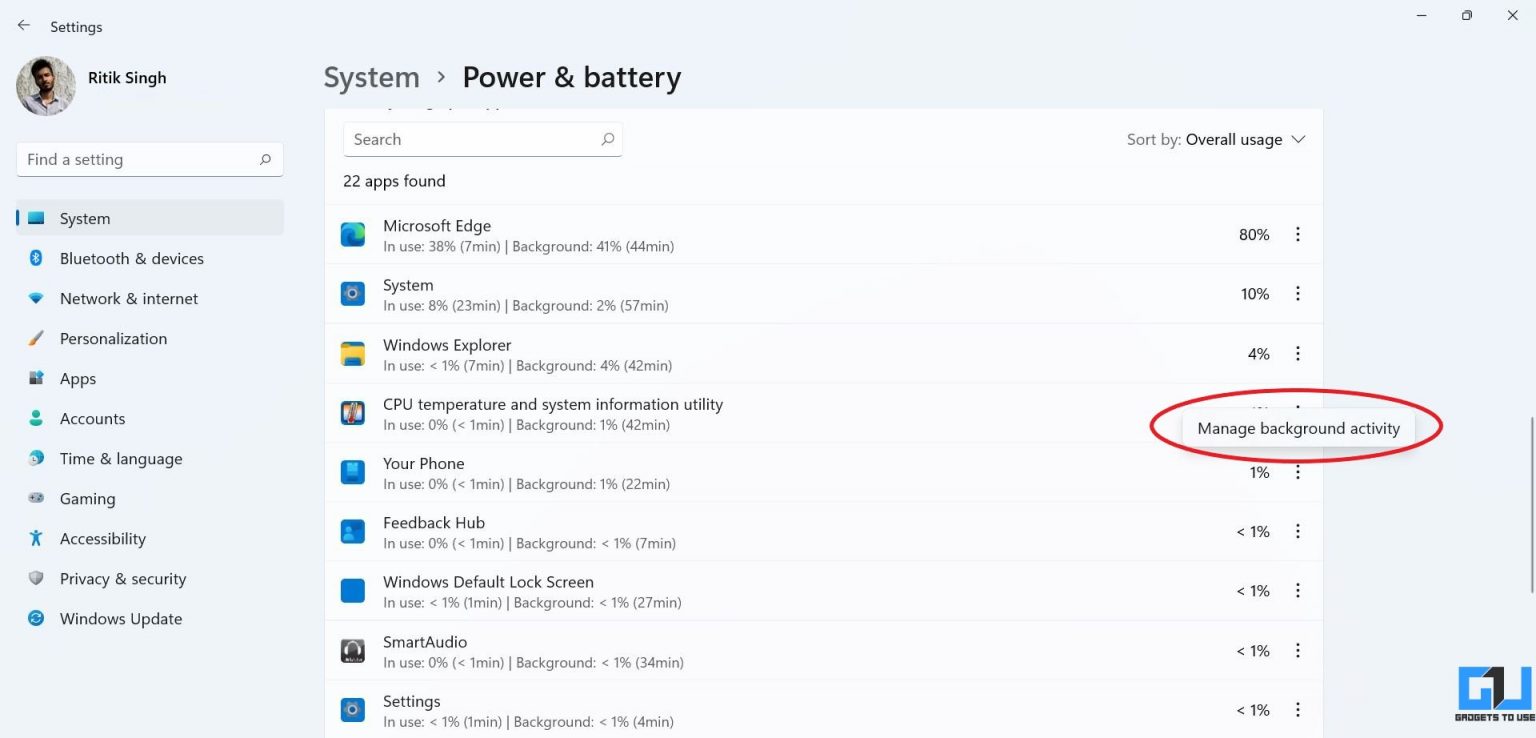The image size is (1536, 738).
Task: Open the three-dot menu for SmartAudio
Action: (x=1298, y=650)
